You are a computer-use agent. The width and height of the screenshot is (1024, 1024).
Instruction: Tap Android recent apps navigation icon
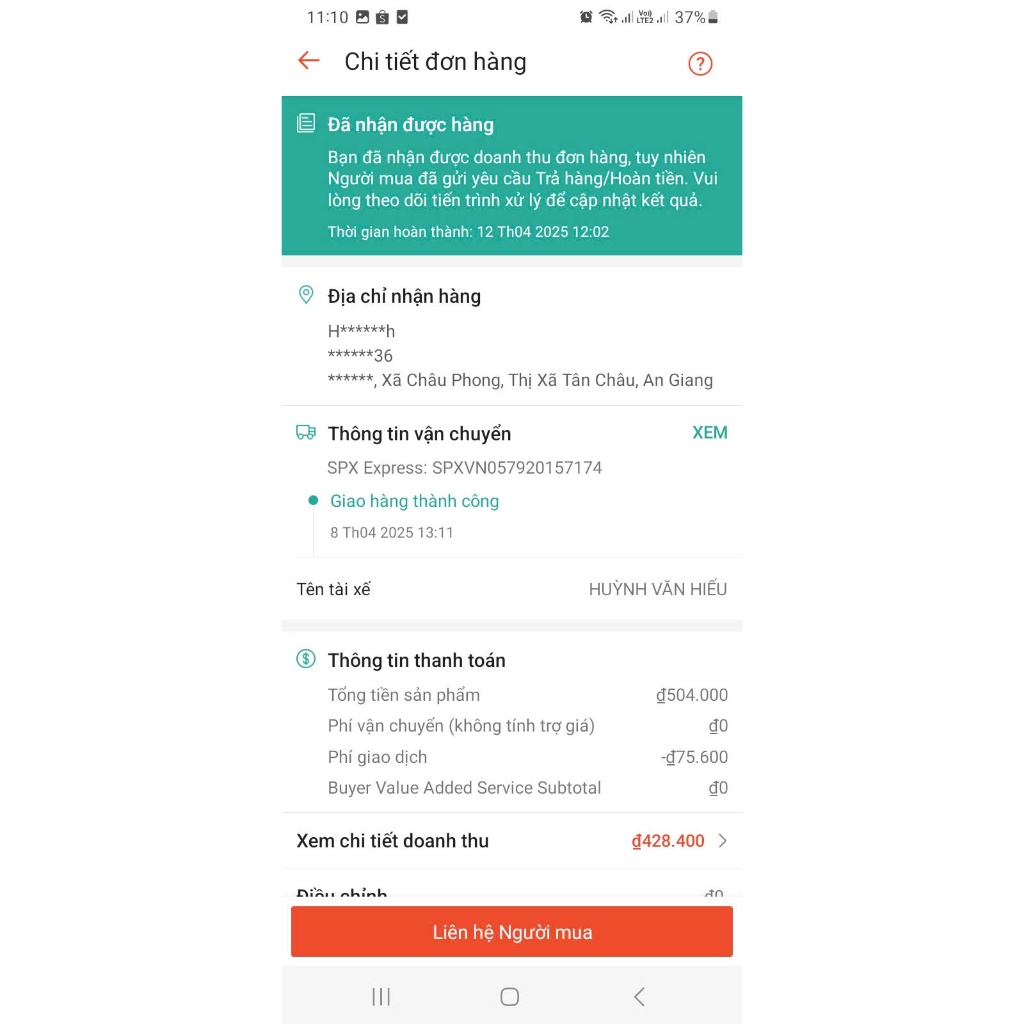[381, 997]
